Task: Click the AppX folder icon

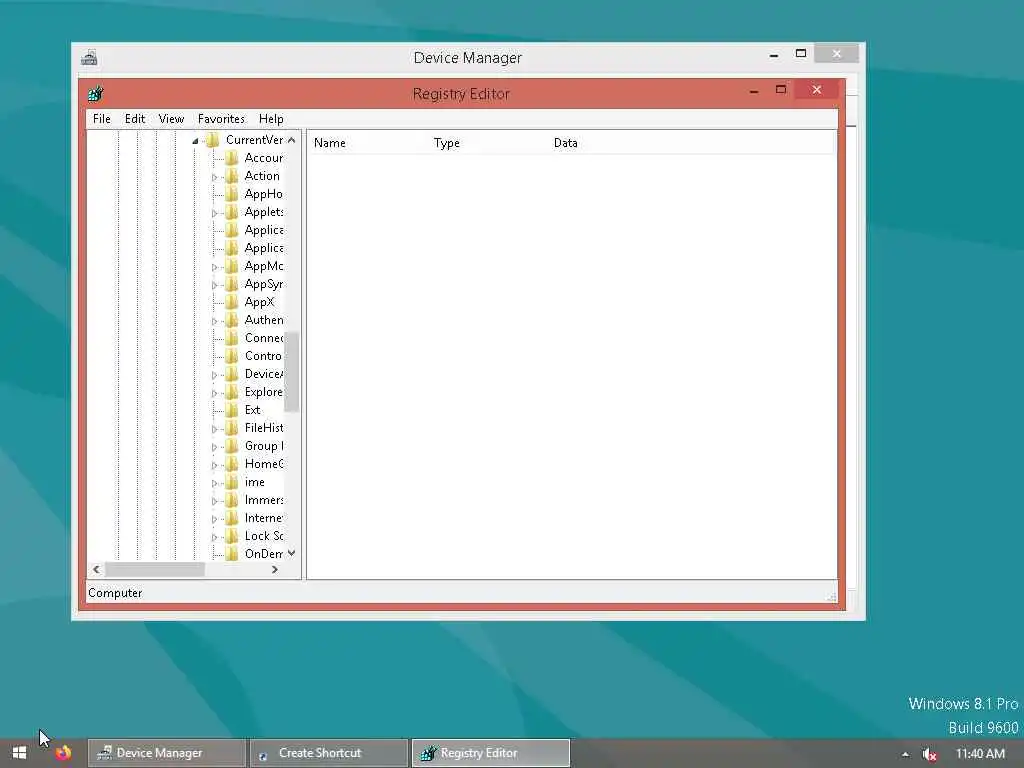Action: (x=231, y=302)
